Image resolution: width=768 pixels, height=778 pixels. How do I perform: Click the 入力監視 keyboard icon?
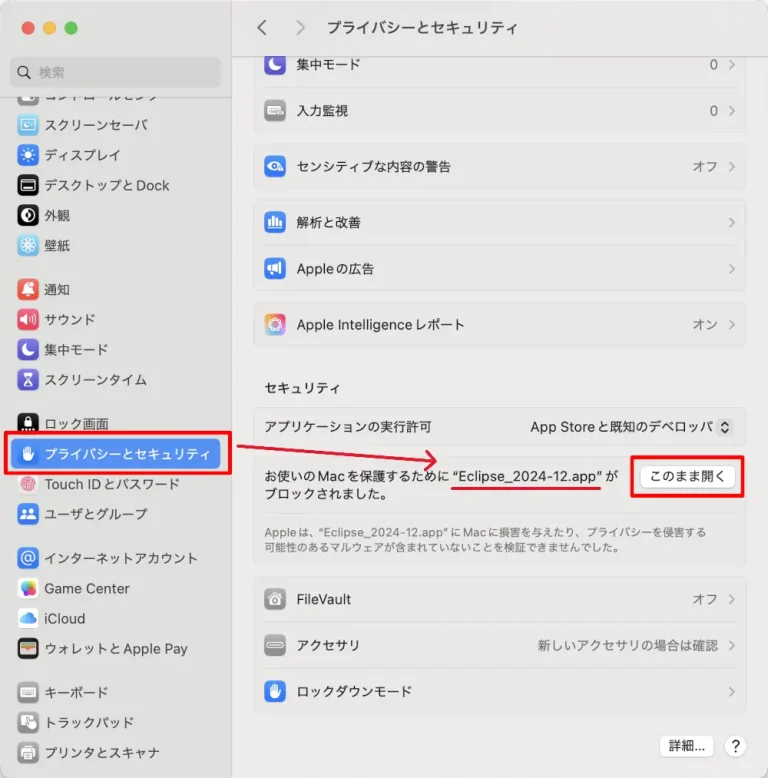point(275,111)
